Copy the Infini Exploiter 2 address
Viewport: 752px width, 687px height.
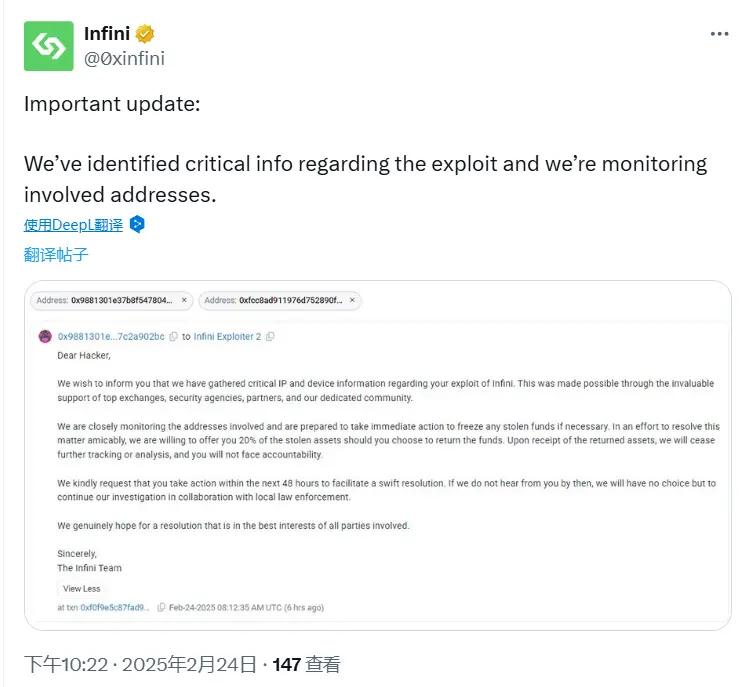[270, 337]
